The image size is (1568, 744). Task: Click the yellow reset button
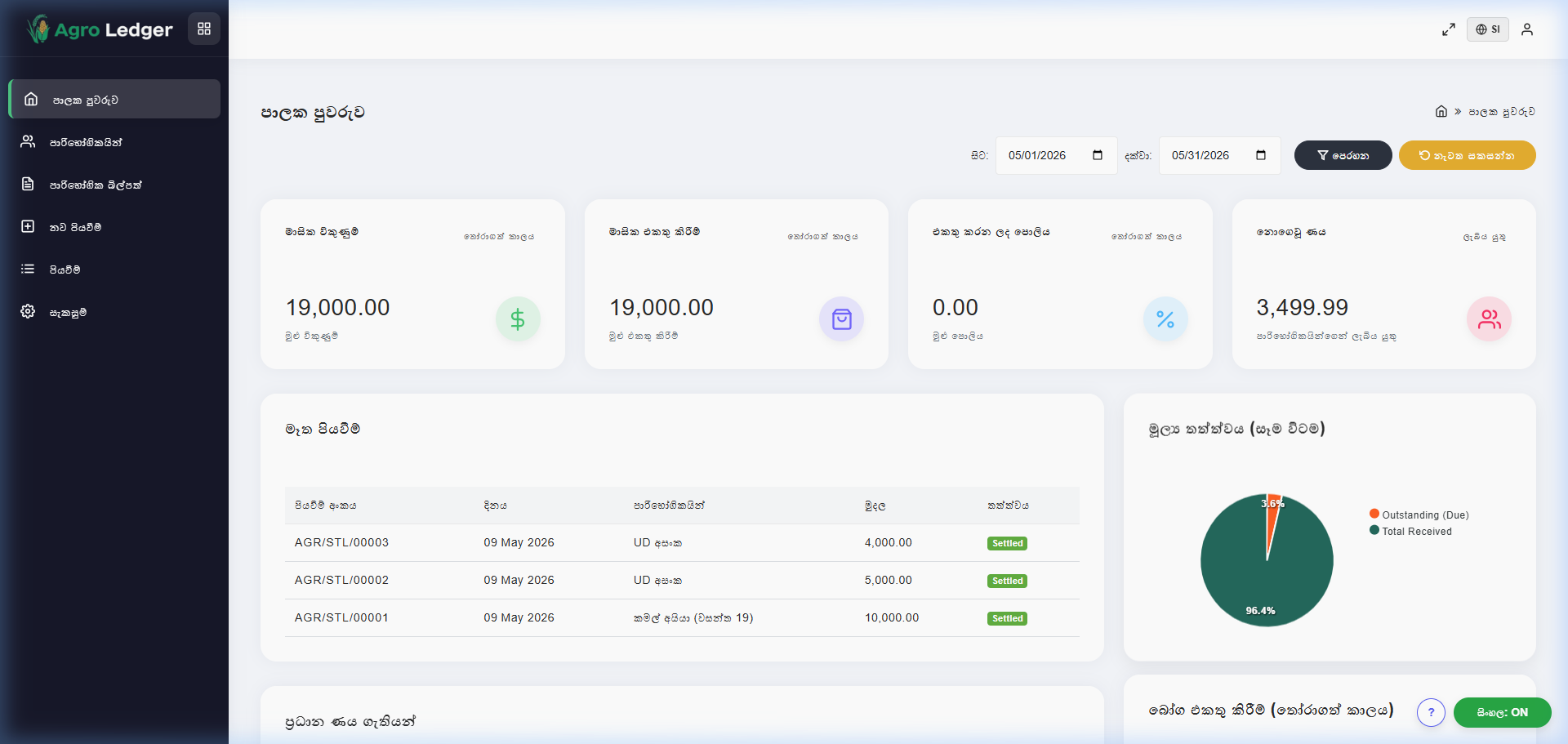pyautogui.click(x=1467, y=155)
